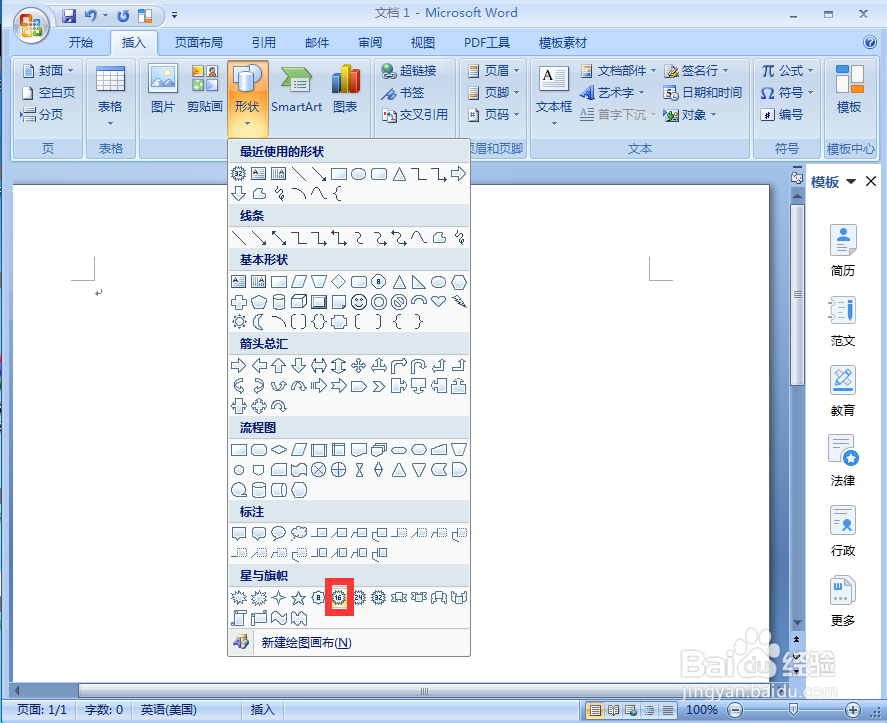
Task: Click the 英语(美国) language indicator
Action: pyautogui.click(x=169, y=710)
